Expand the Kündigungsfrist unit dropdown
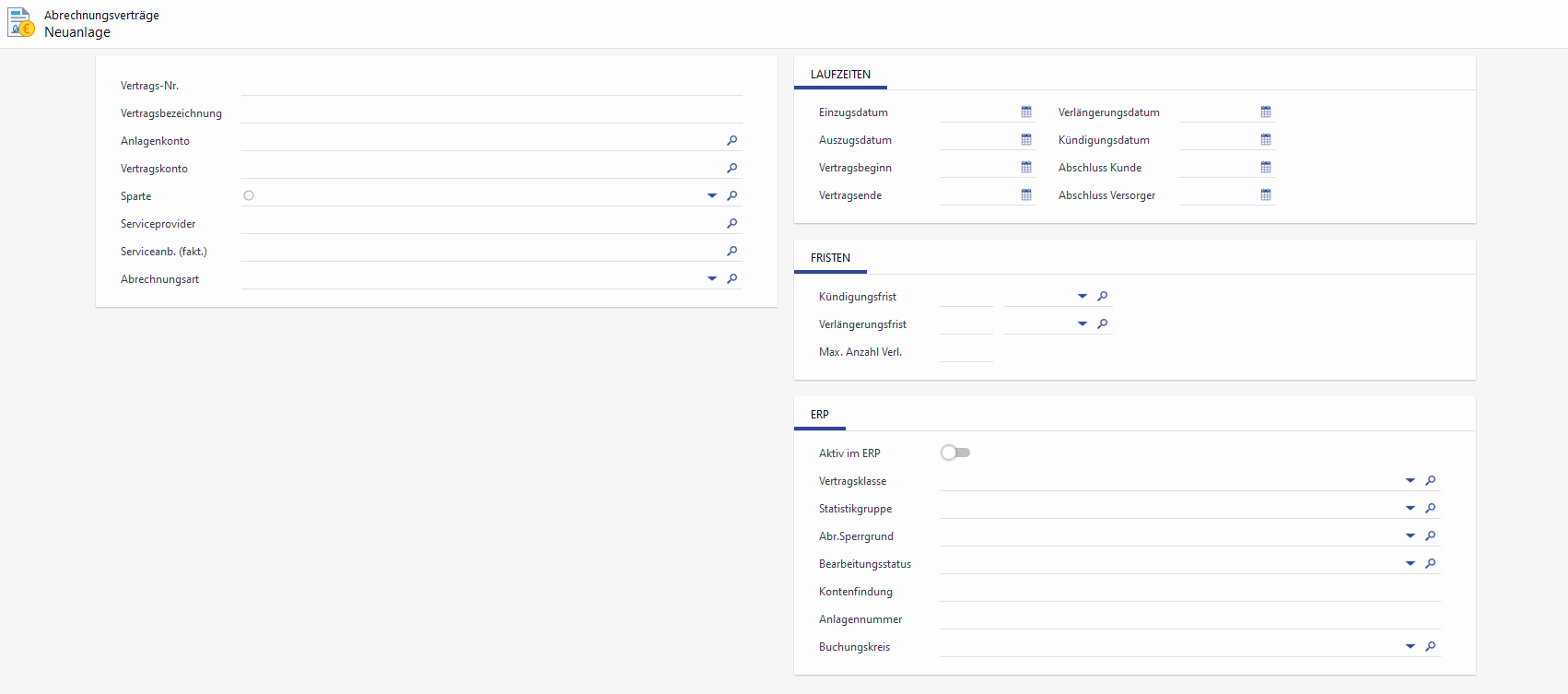The height and width of the screenshot is (694, 1568). click(1082, 297)
